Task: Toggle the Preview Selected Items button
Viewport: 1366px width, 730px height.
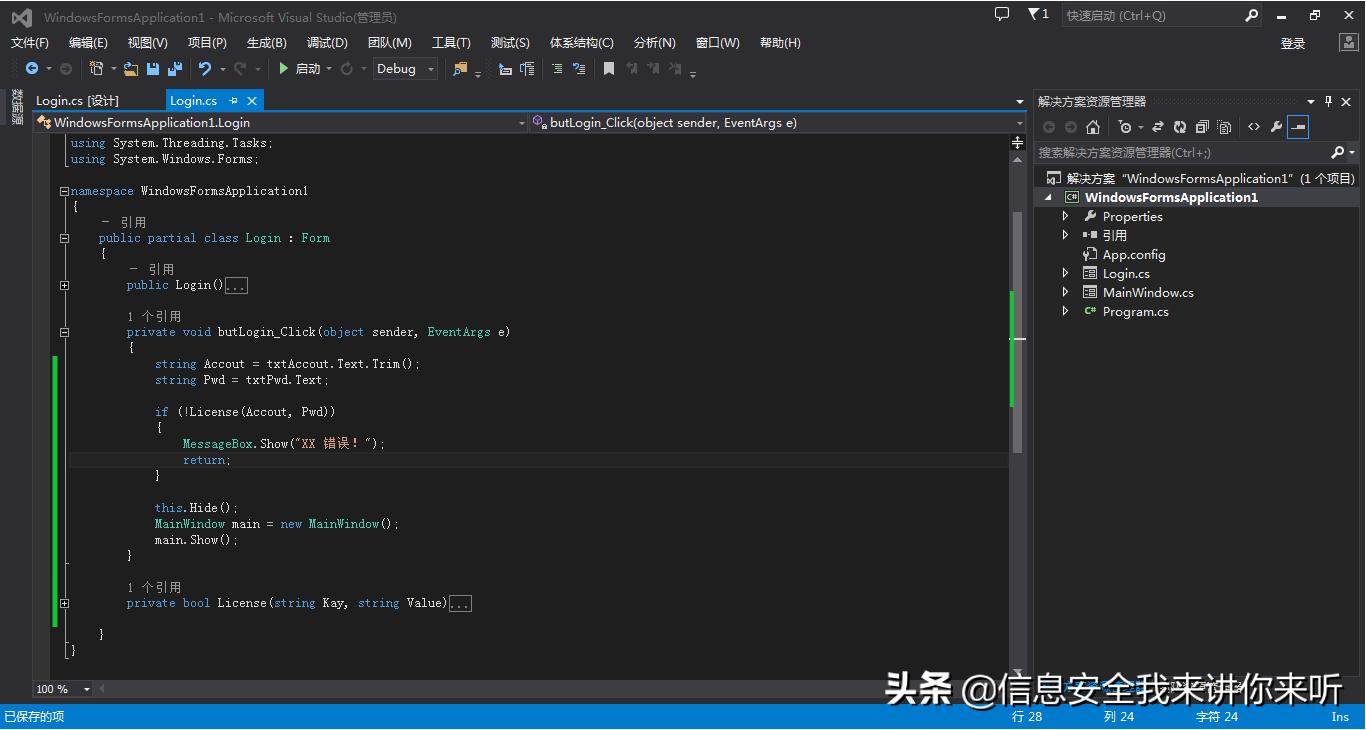Action: coord(1298,127)
